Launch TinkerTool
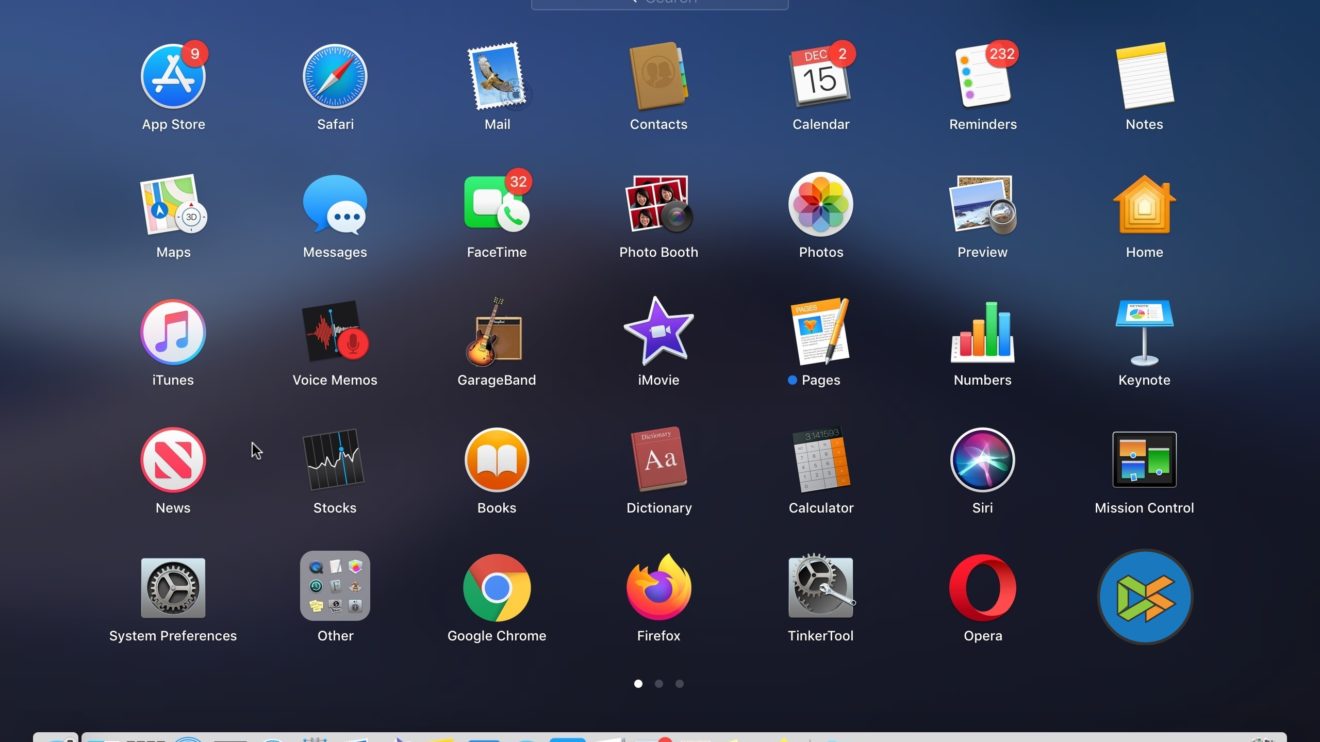The height and width of the screenshot is (742, 1320). click(x=821, y=588)
